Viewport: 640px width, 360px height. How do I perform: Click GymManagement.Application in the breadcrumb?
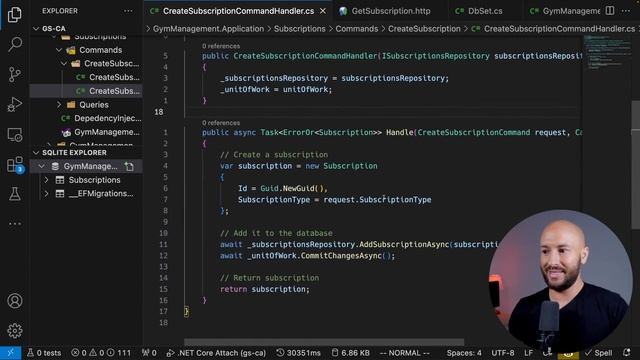(208, 29)
